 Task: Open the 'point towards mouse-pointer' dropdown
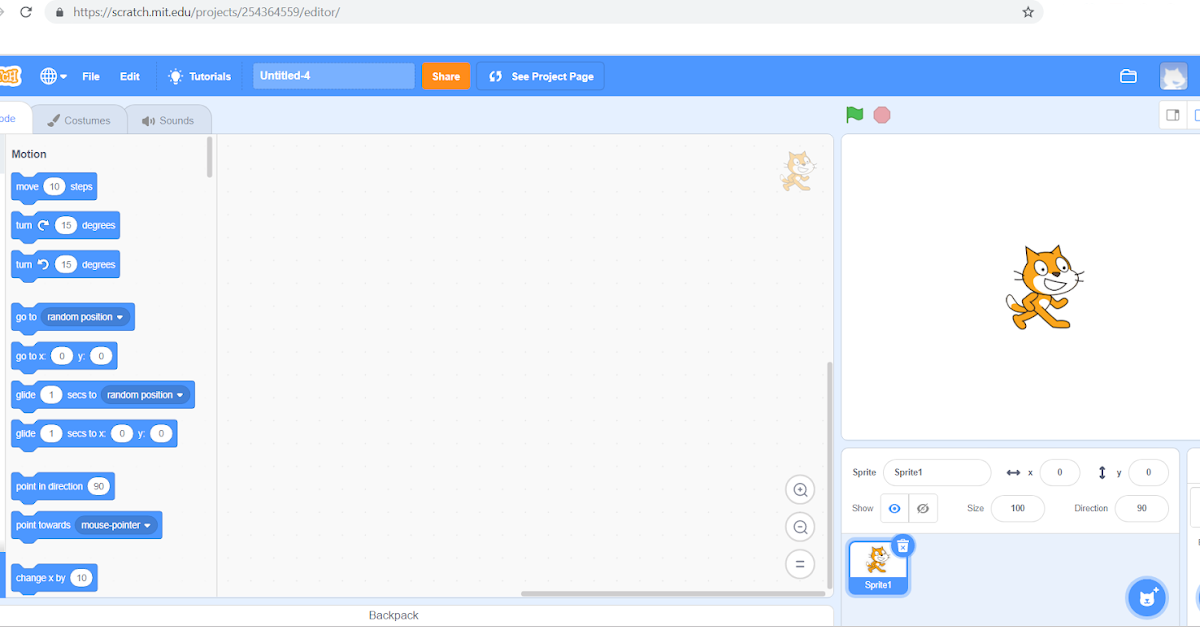[148, 525]
